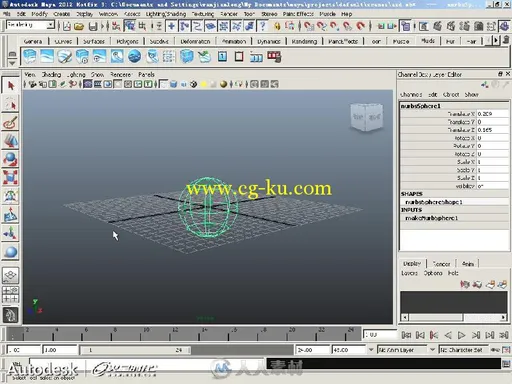Image resolution: width=512 pixels, height=384 pixels.
Task: Open the shelf menu arrow at left
Action: coord(12,63)
